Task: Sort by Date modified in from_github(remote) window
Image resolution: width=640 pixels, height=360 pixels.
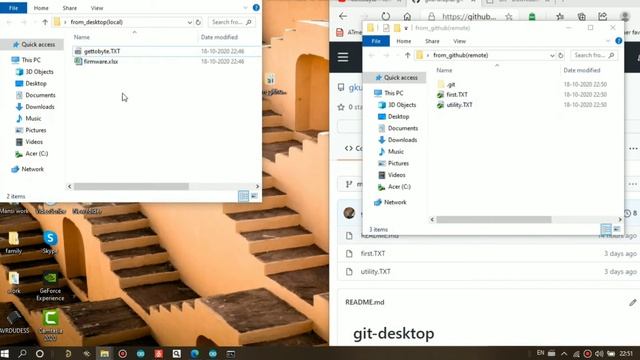Action: [x=582, y=70]
